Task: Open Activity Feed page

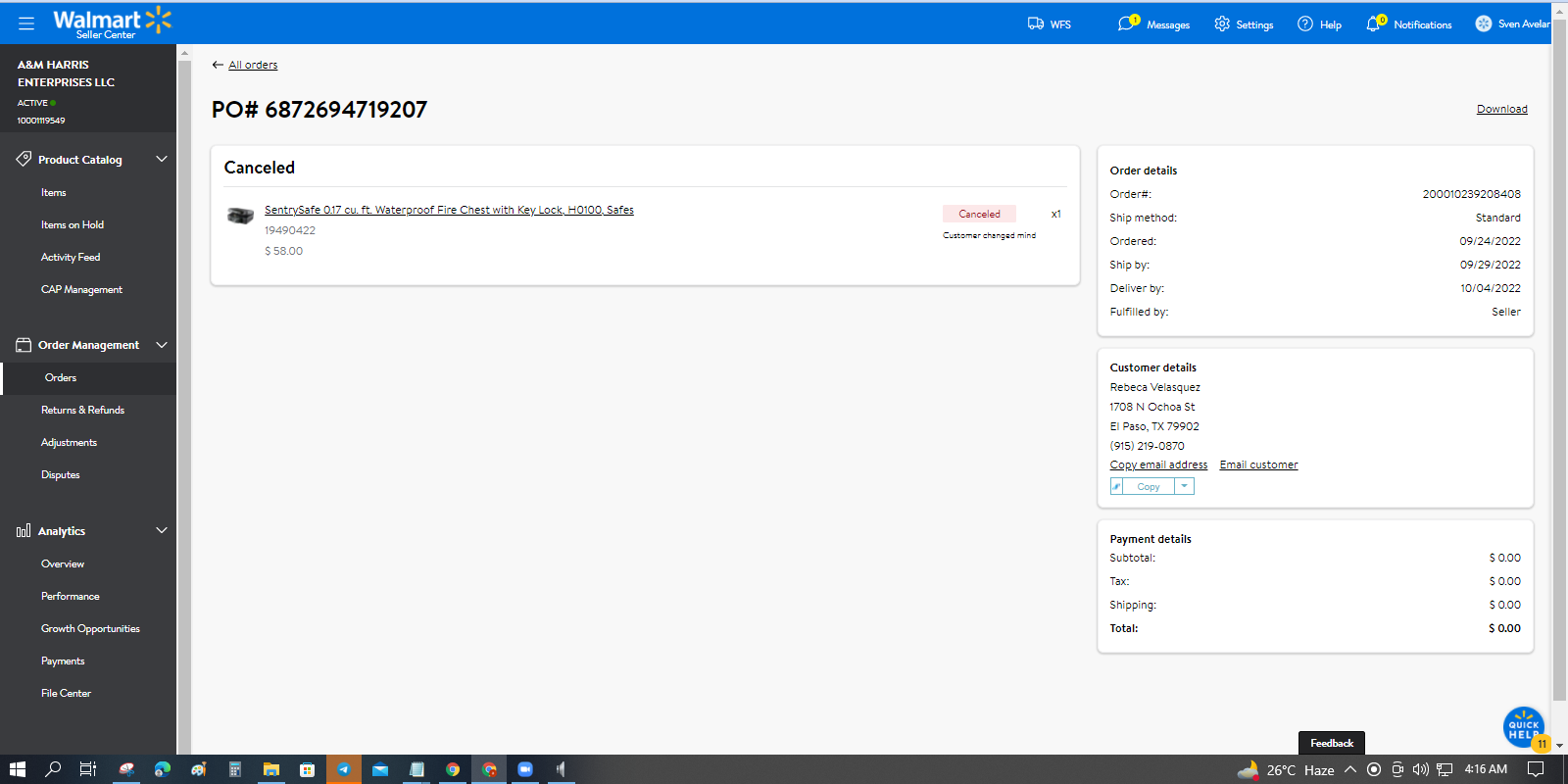Action: (71, 258)
